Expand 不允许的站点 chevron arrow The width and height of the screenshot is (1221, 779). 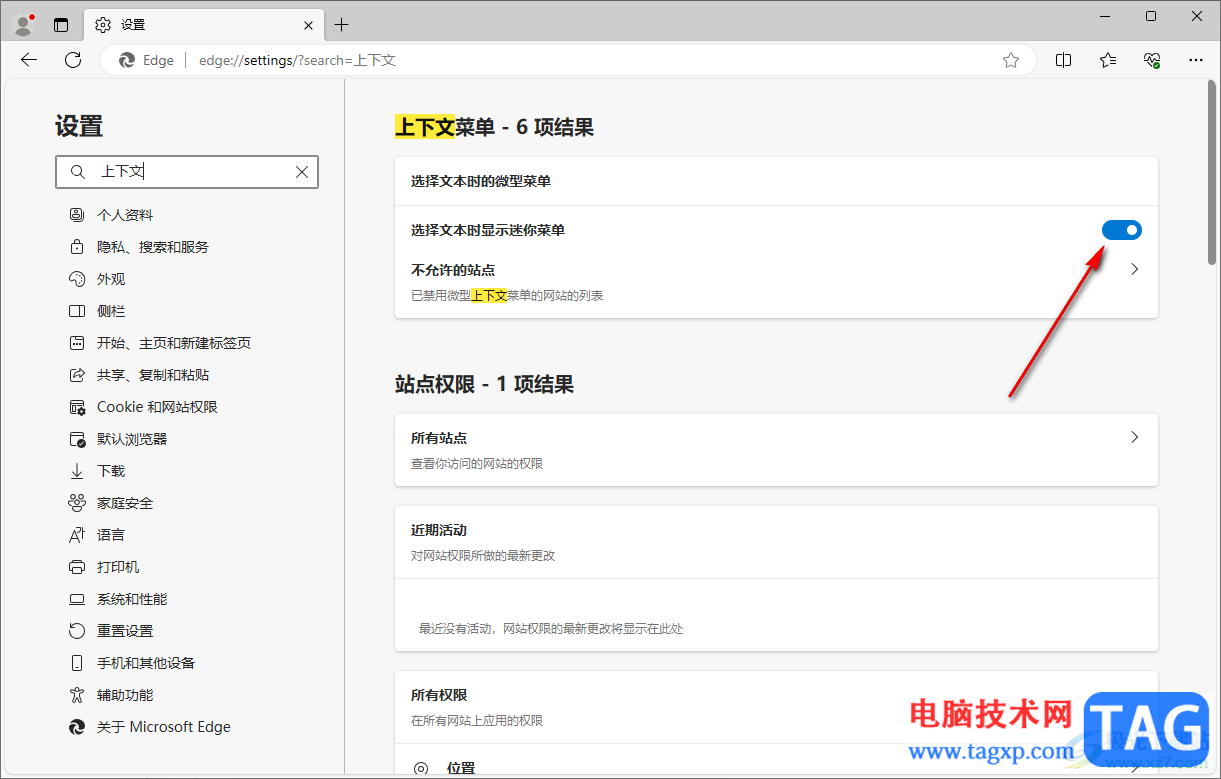[x=1134, y=269]
